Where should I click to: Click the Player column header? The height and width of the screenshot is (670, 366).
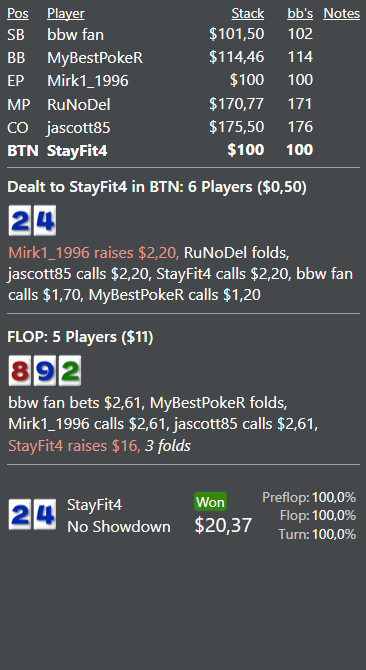(x=66, y=14)
